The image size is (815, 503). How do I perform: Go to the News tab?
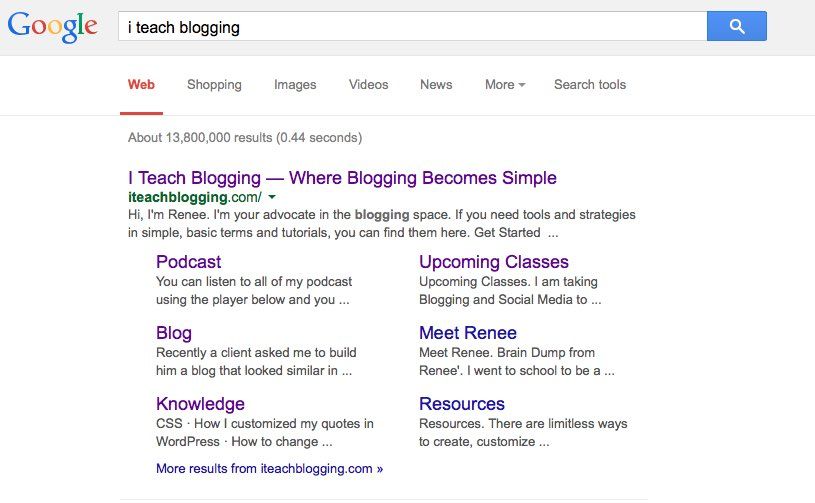(x=436, y=85)
